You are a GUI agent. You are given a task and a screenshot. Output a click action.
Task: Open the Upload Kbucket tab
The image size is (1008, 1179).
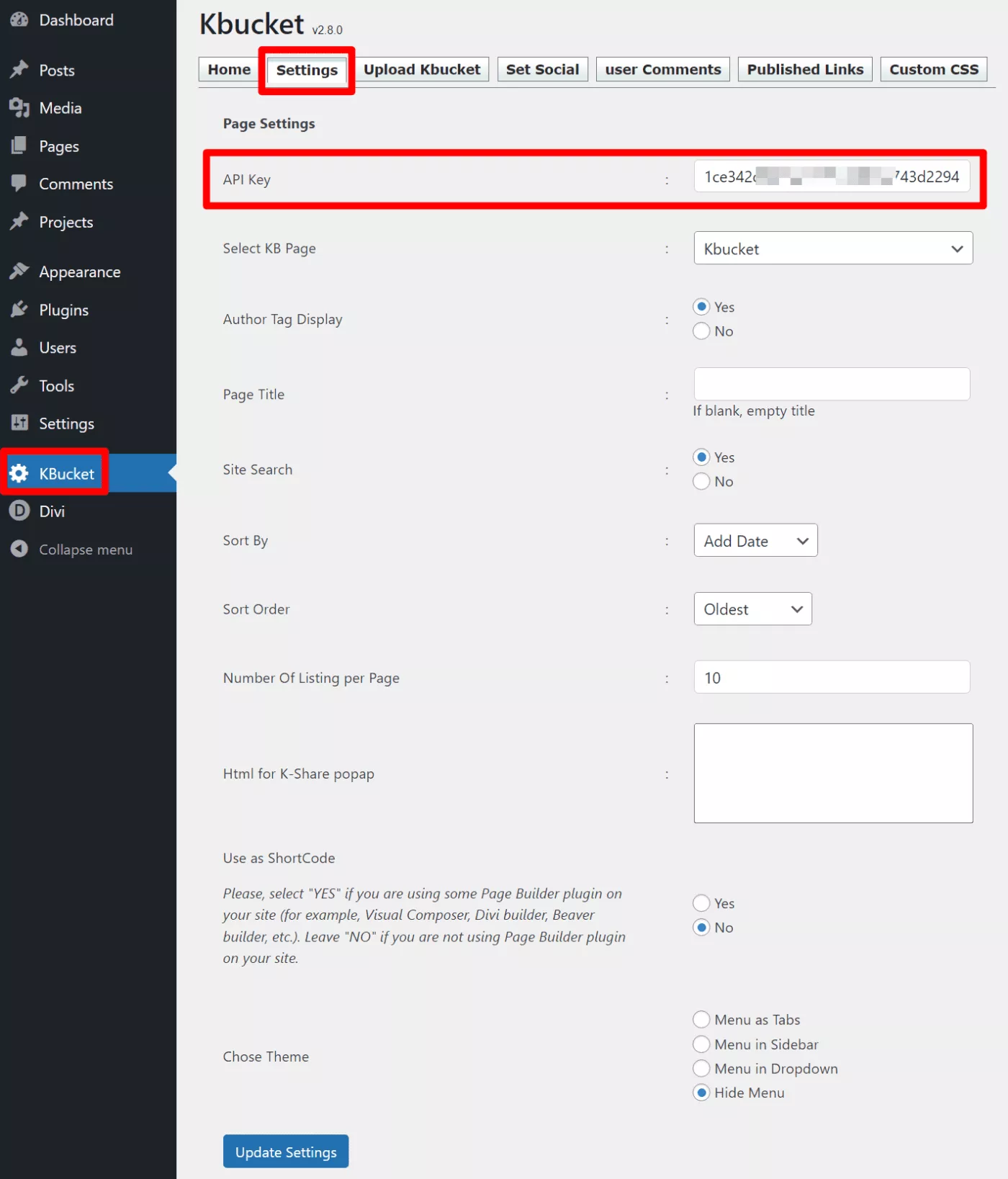coord(422,70)
